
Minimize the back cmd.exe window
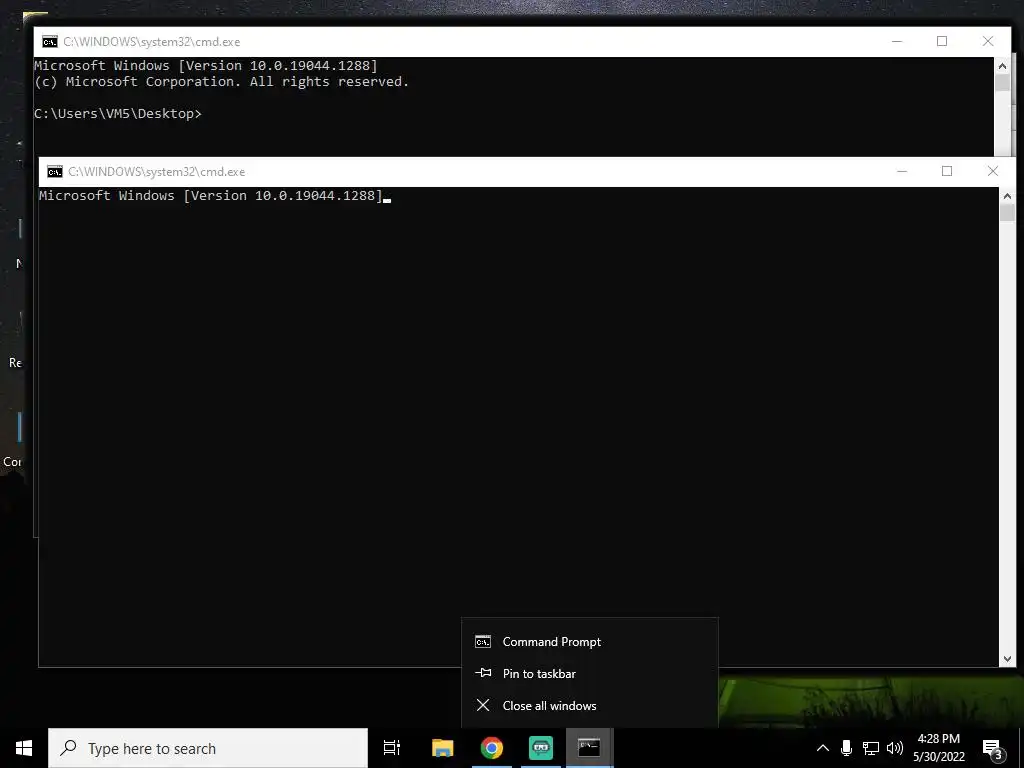tap(897, 41)
